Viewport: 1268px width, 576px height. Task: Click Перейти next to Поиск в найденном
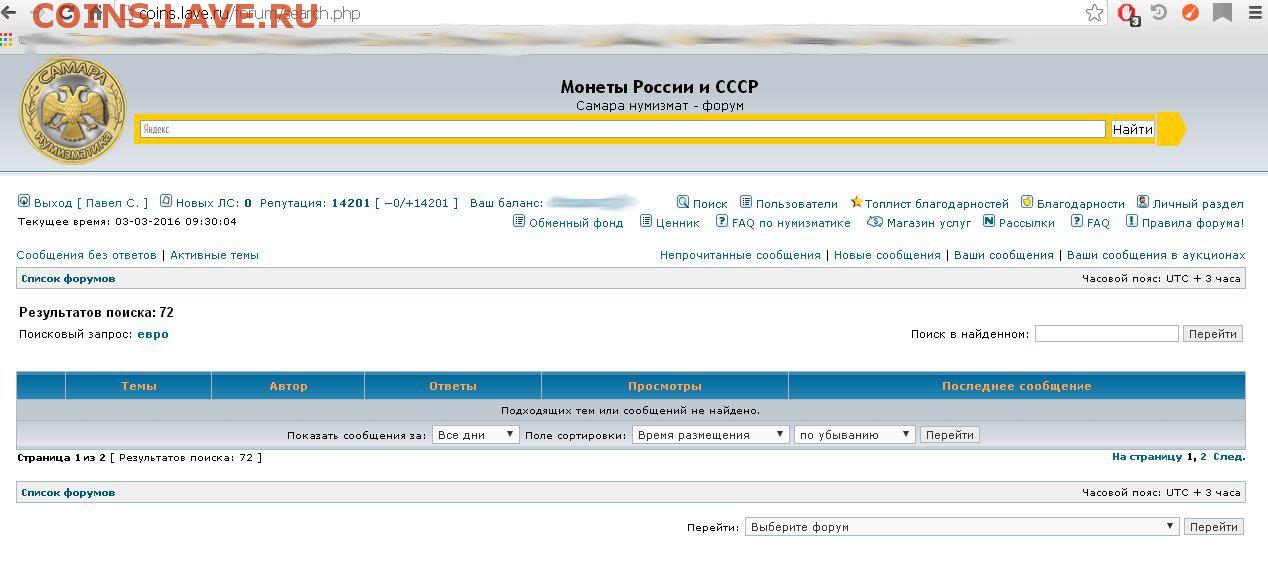[x=1212, y=334]
